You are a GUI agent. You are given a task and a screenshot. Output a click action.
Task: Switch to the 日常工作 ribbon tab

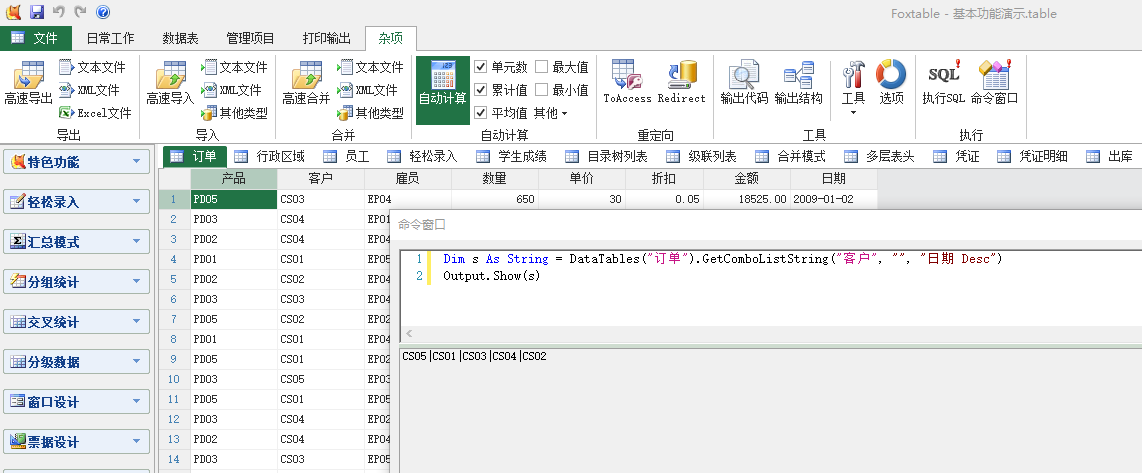(x=110, y=39)
